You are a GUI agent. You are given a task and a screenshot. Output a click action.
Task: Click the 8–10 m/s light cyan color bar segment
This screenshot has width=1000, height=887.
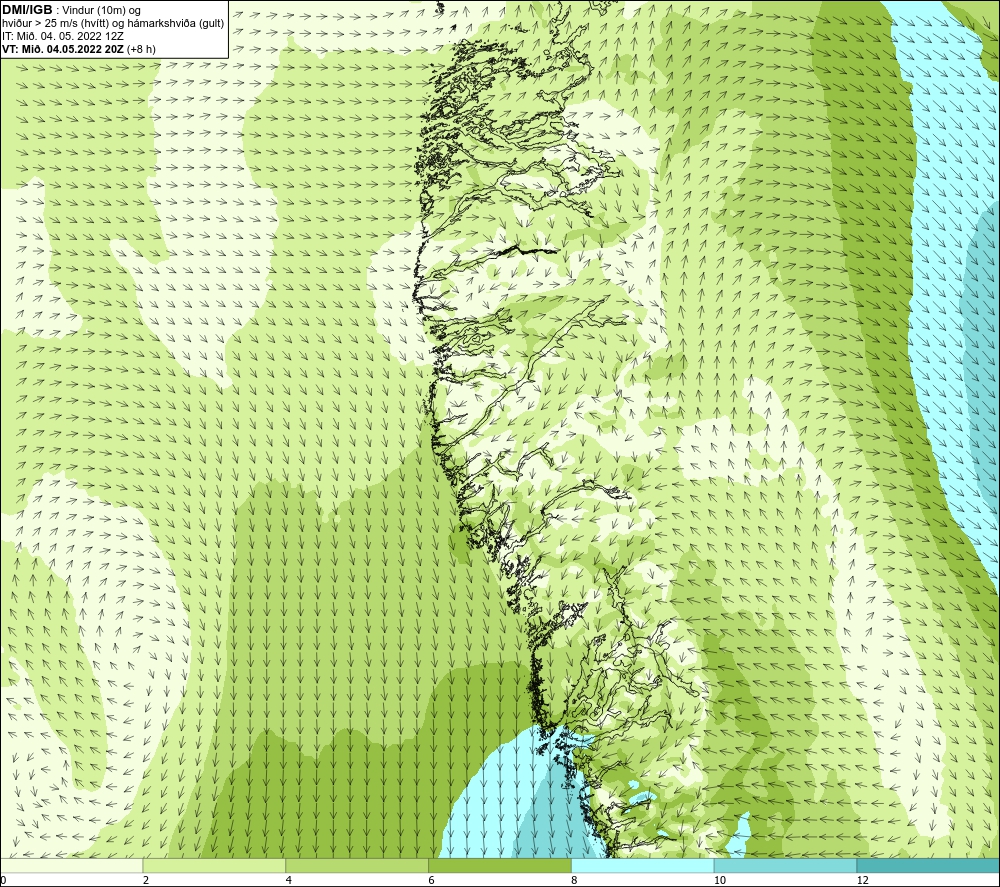(643, 865)
